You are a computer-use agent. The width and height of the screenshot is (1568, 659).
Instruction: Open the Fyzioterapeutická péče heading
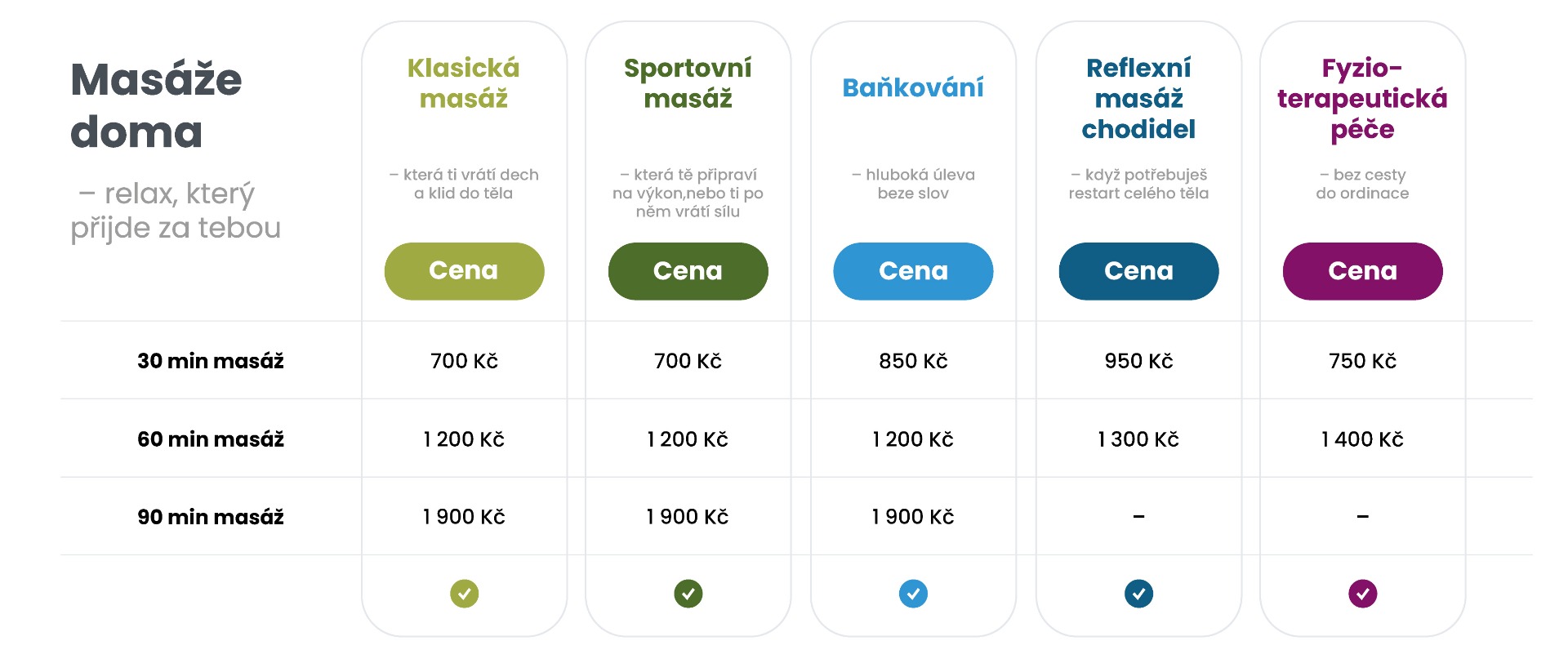(x=1362, y=99)
